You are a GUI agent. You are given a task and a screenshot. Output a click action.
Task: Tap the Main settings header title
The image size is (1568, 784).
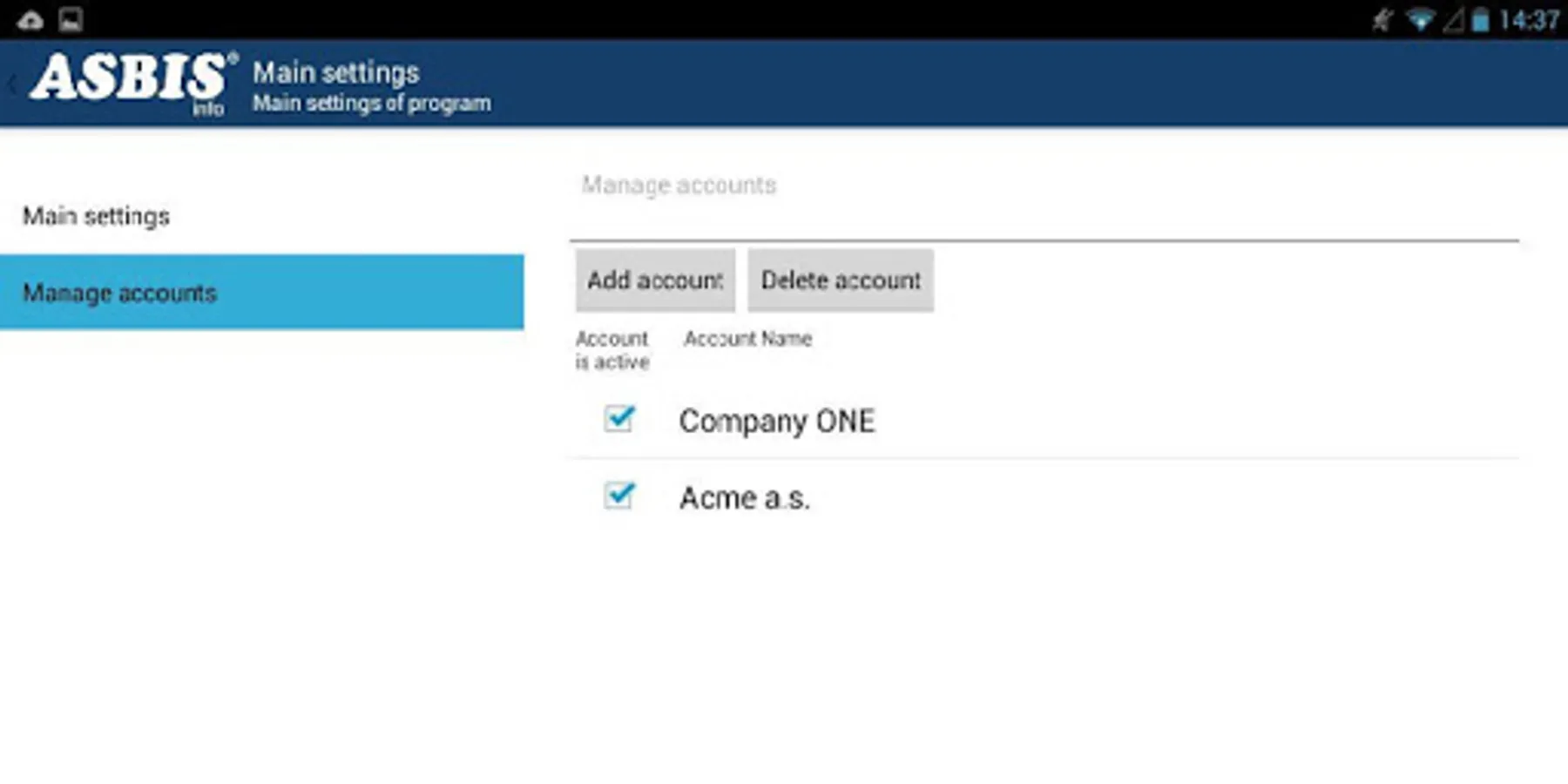336,72
